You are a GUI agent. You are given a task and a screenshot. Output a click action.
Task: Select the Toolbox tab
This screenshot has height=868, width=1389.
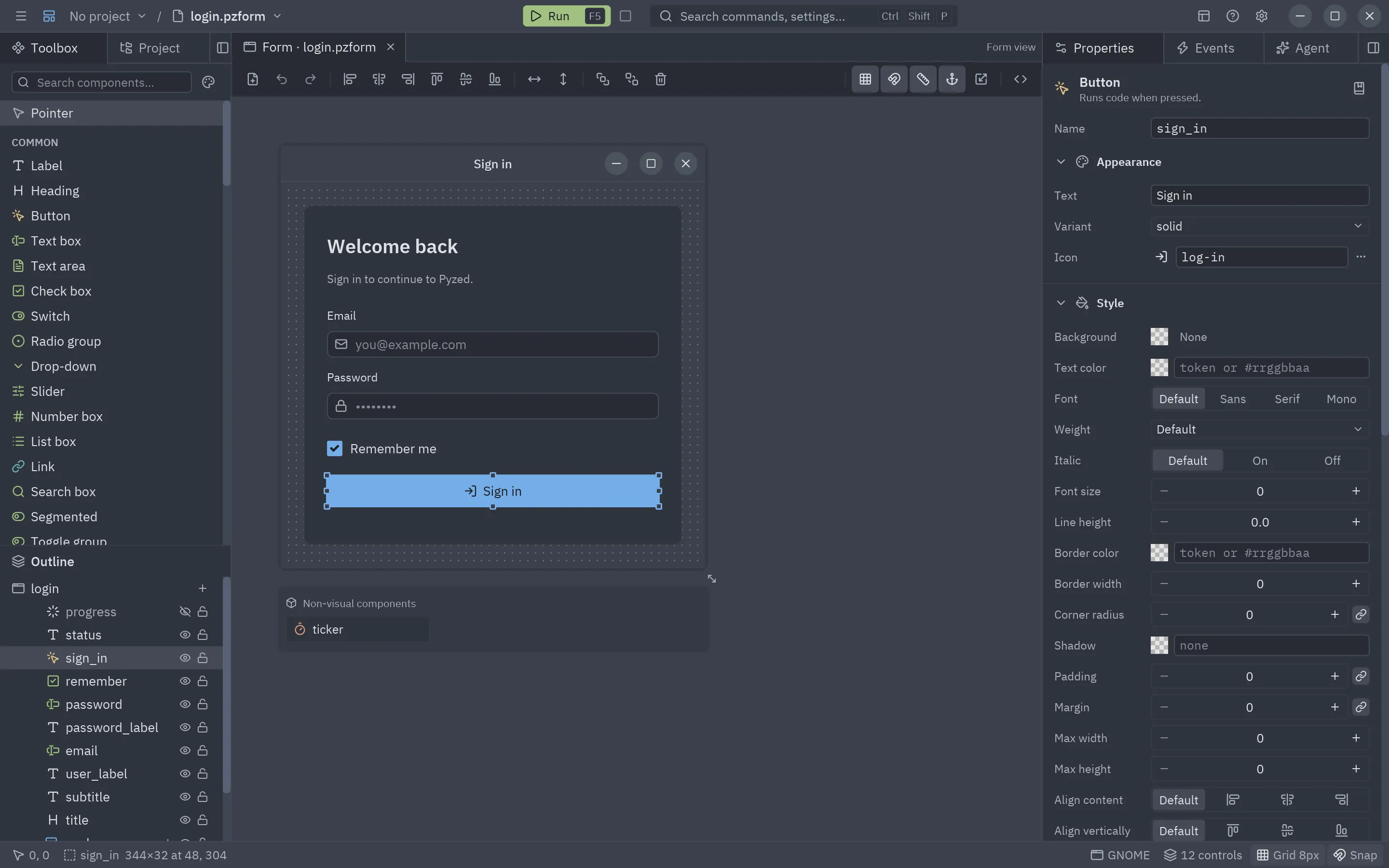pos(54,48)
